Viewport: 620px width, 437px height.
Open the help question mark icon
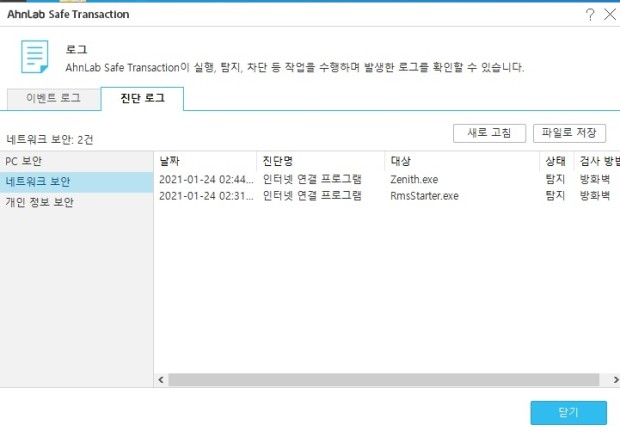tap(590, 15)
